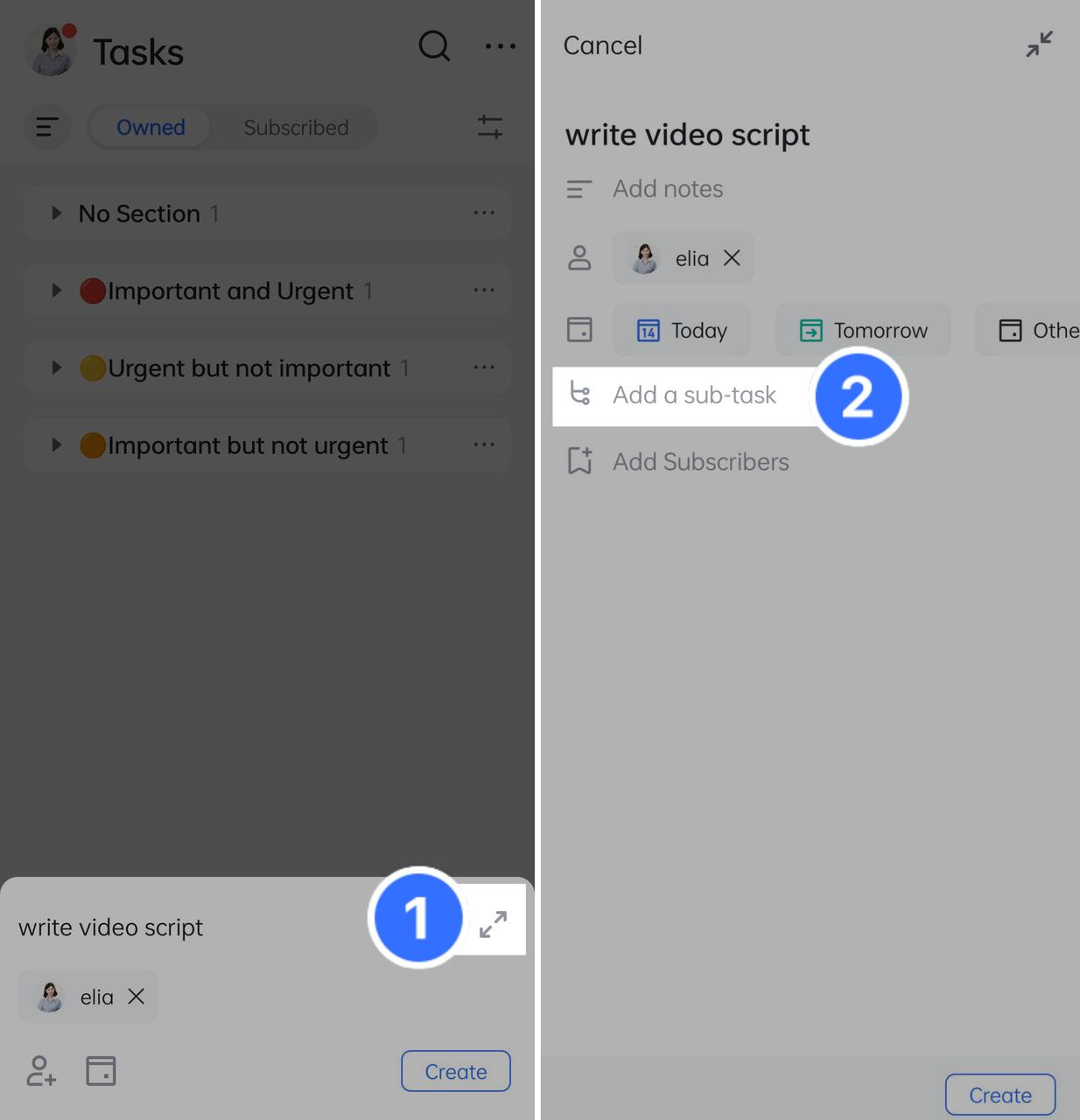Screen dimensions: 1080x1120
Task: Click the Add a sub-task field
Action: click(684, 395)
